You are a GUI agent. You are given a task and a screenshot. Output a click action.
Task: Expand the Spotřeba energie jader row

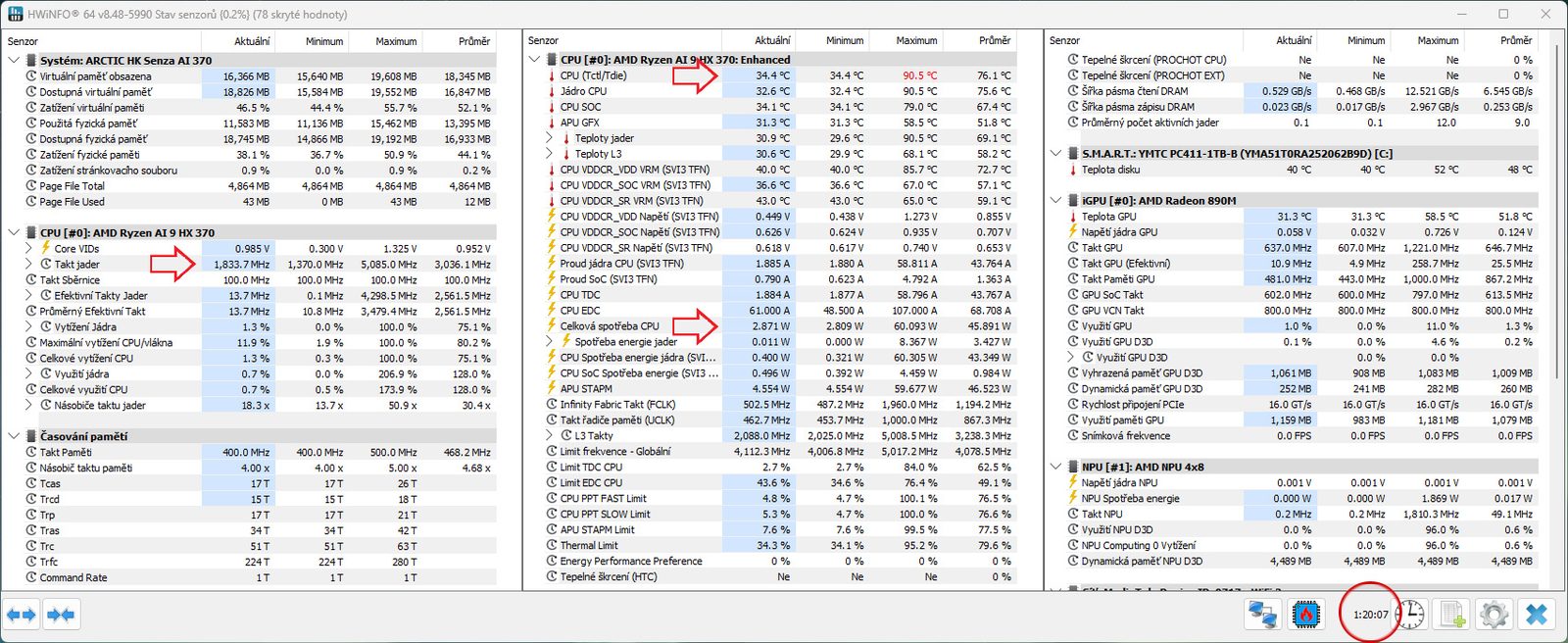pyautogui.click(x=550, y=341)
